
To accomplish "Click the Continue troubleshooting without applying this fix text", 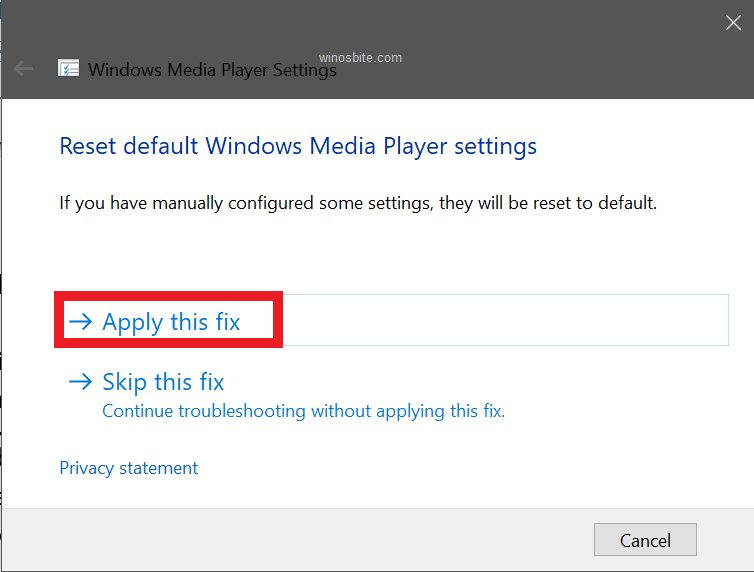I will 303,411.
